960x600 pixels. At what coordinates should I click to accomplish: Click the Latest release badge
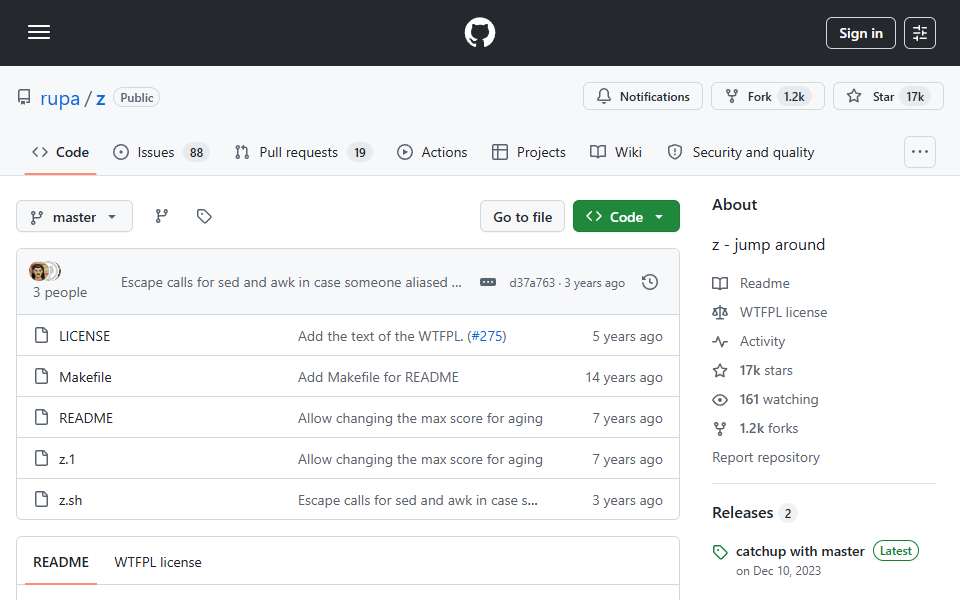tap(896, 551)
